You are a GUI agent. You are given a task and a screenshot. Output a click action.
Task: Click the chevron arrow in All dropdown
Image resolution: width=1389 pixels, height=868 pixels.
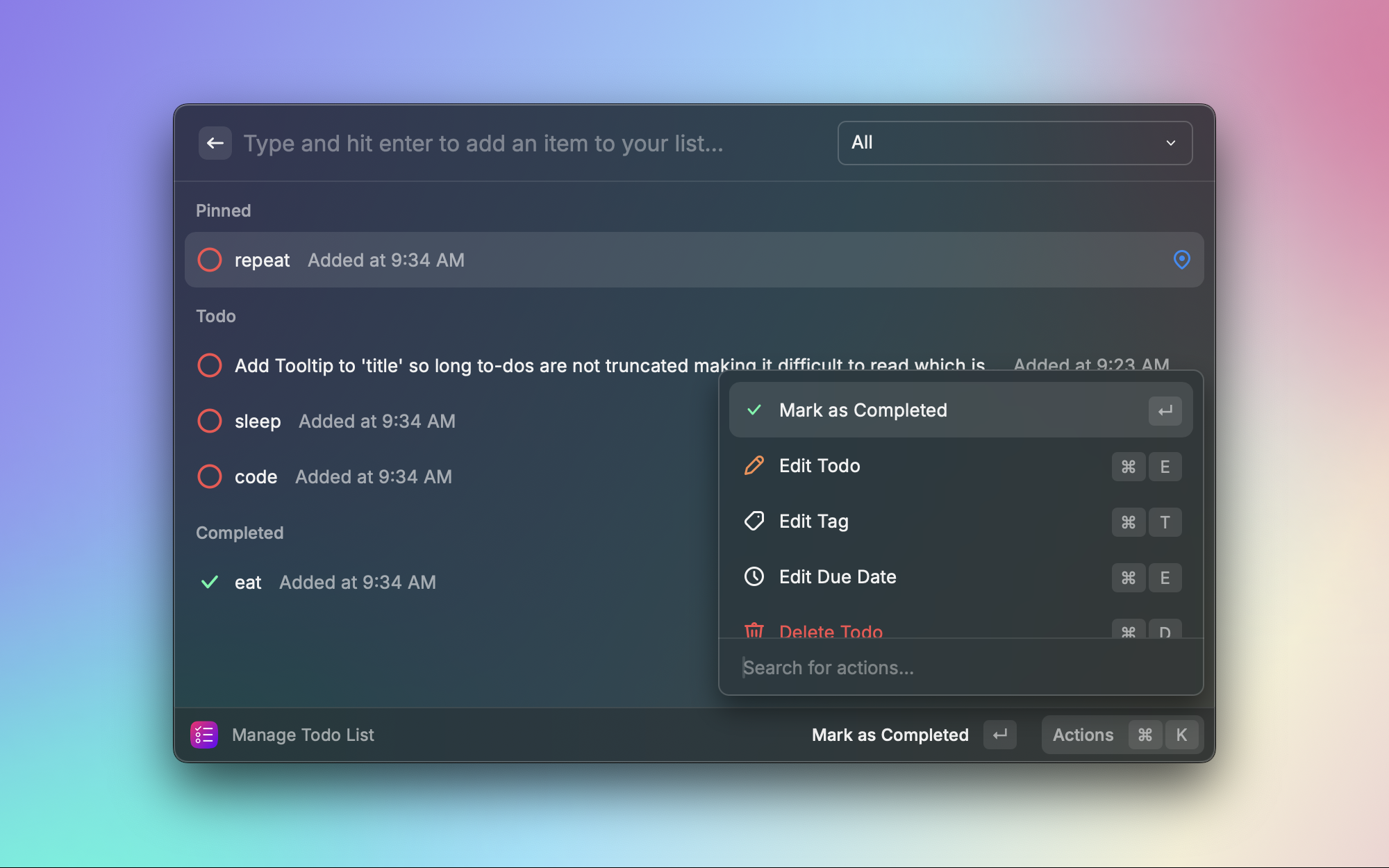1171,143
